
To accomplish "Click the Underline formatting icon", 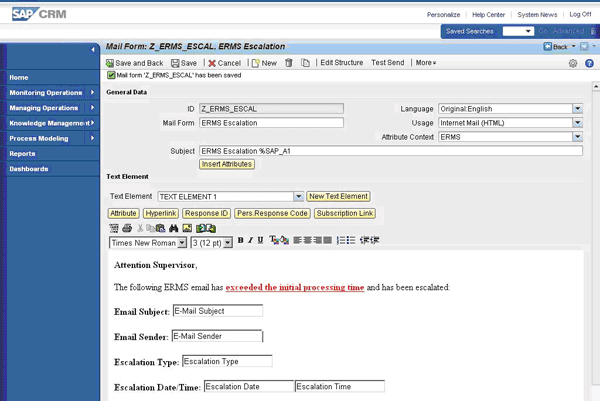I will 260,241.
